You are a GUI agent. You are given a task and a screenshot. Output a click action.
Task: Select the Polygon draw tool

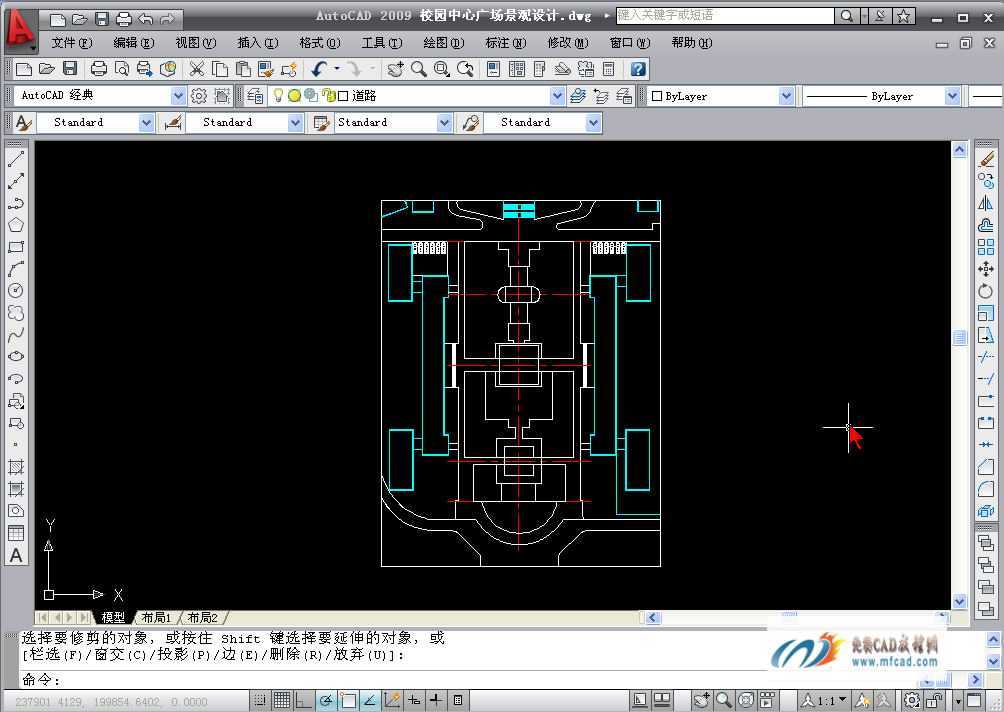(x=16, y=225)
